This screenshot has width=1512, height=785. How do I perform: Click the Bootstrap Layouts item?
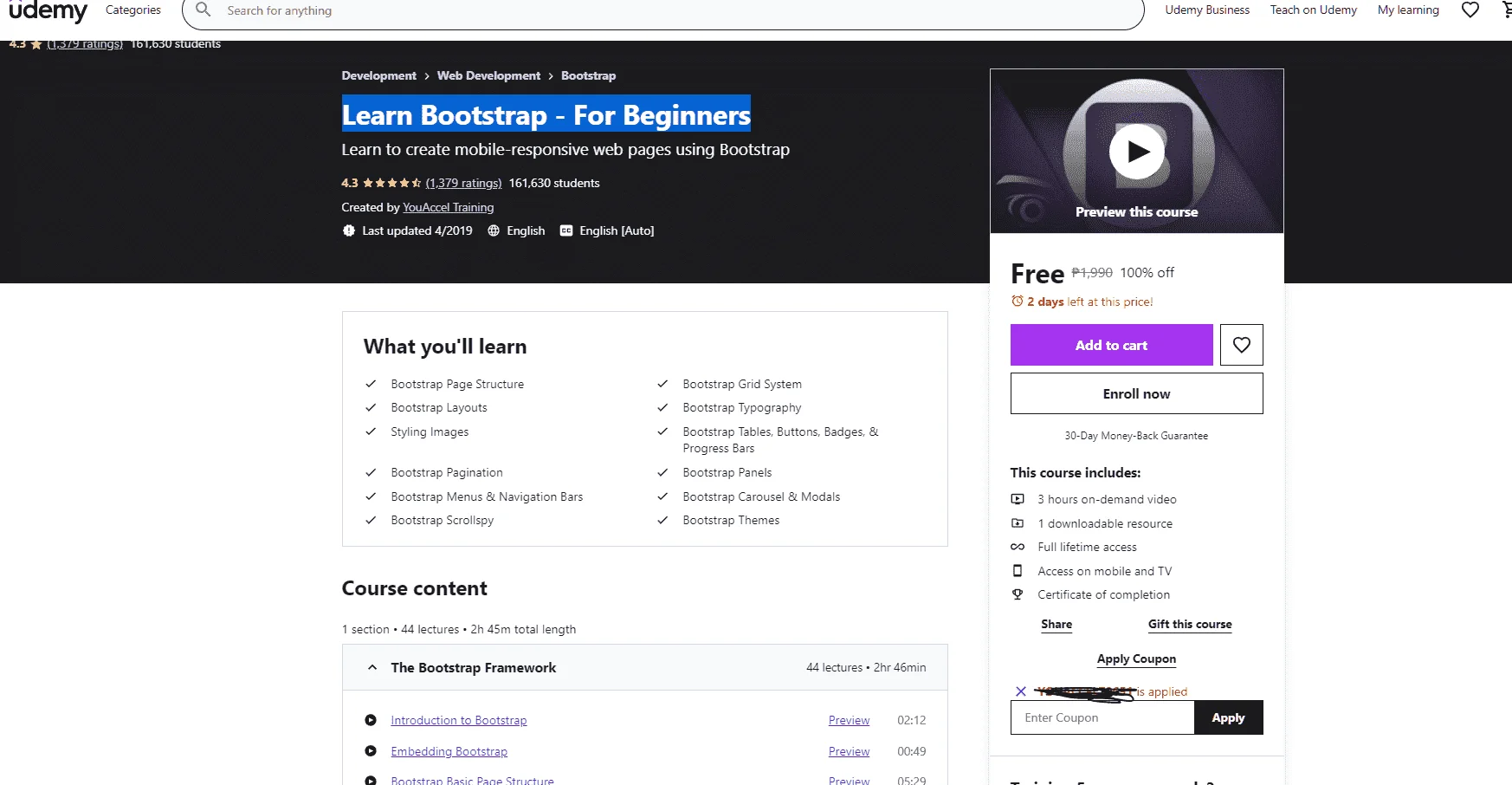pos(439,407)
